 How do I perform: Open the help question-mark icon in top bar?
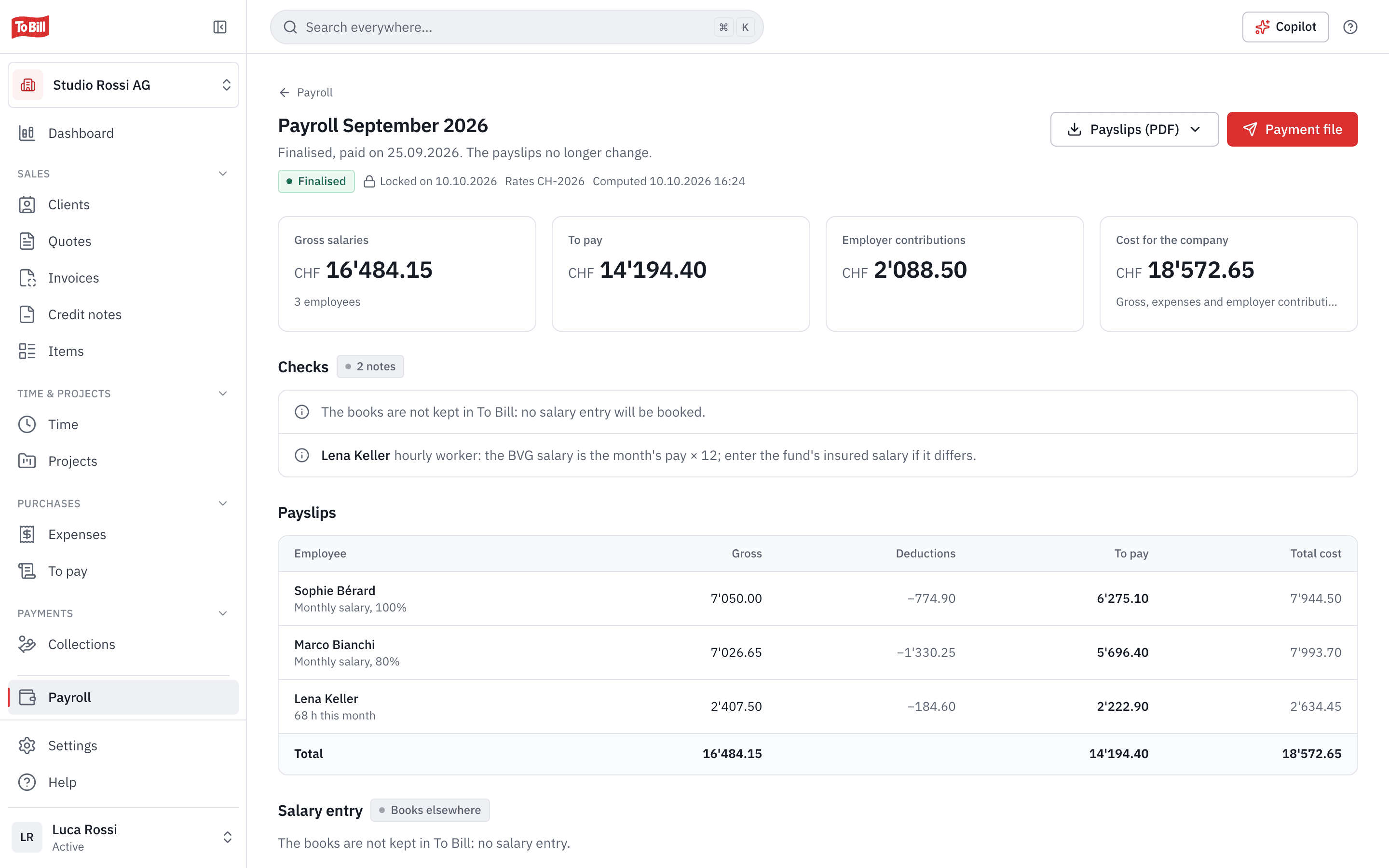pos(1350,27)
